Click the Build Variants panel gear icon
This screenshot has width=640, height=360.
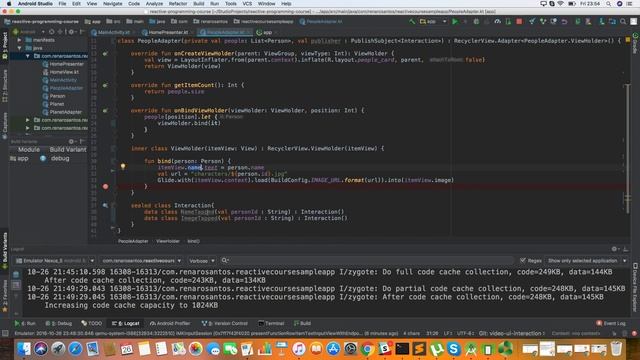(x=71, y=142)
